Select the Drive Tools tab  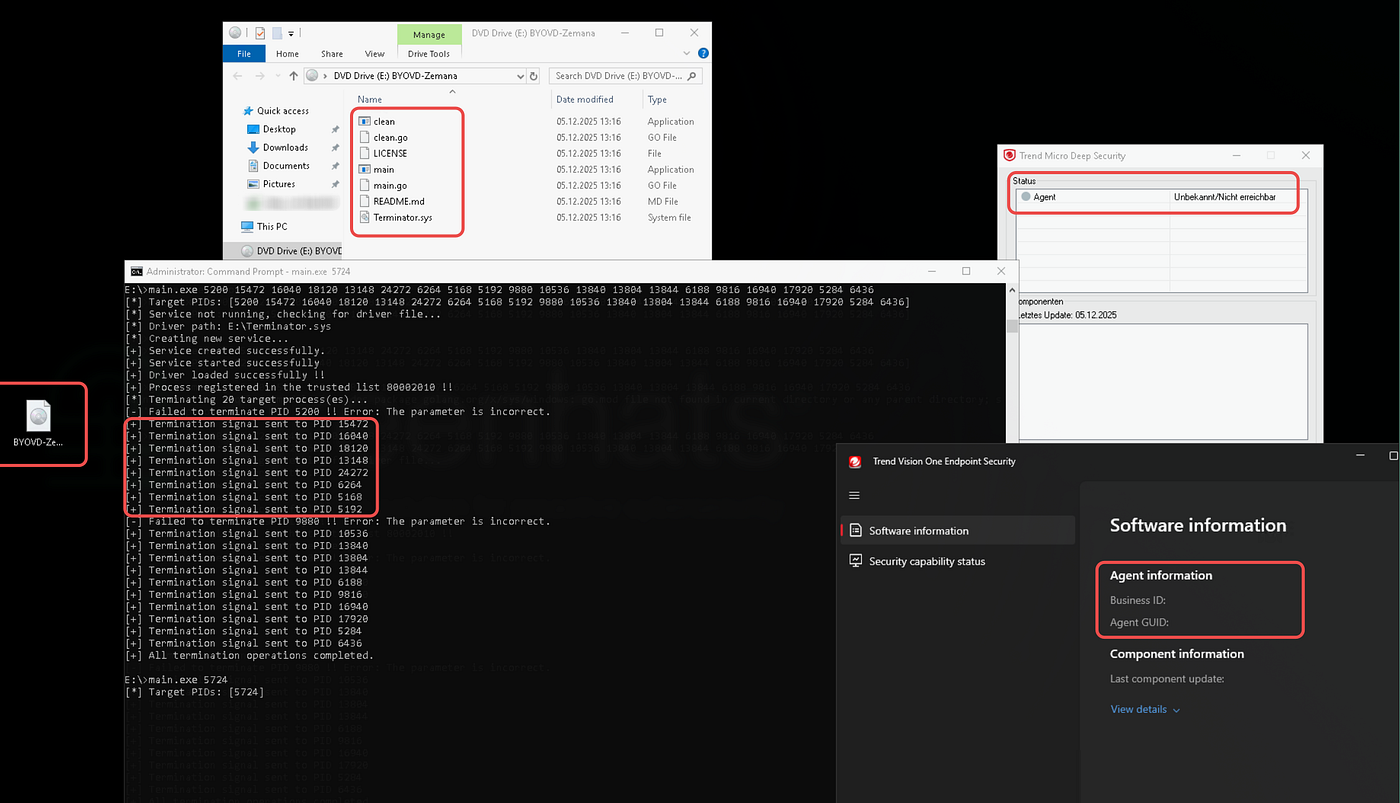[429, 54]
